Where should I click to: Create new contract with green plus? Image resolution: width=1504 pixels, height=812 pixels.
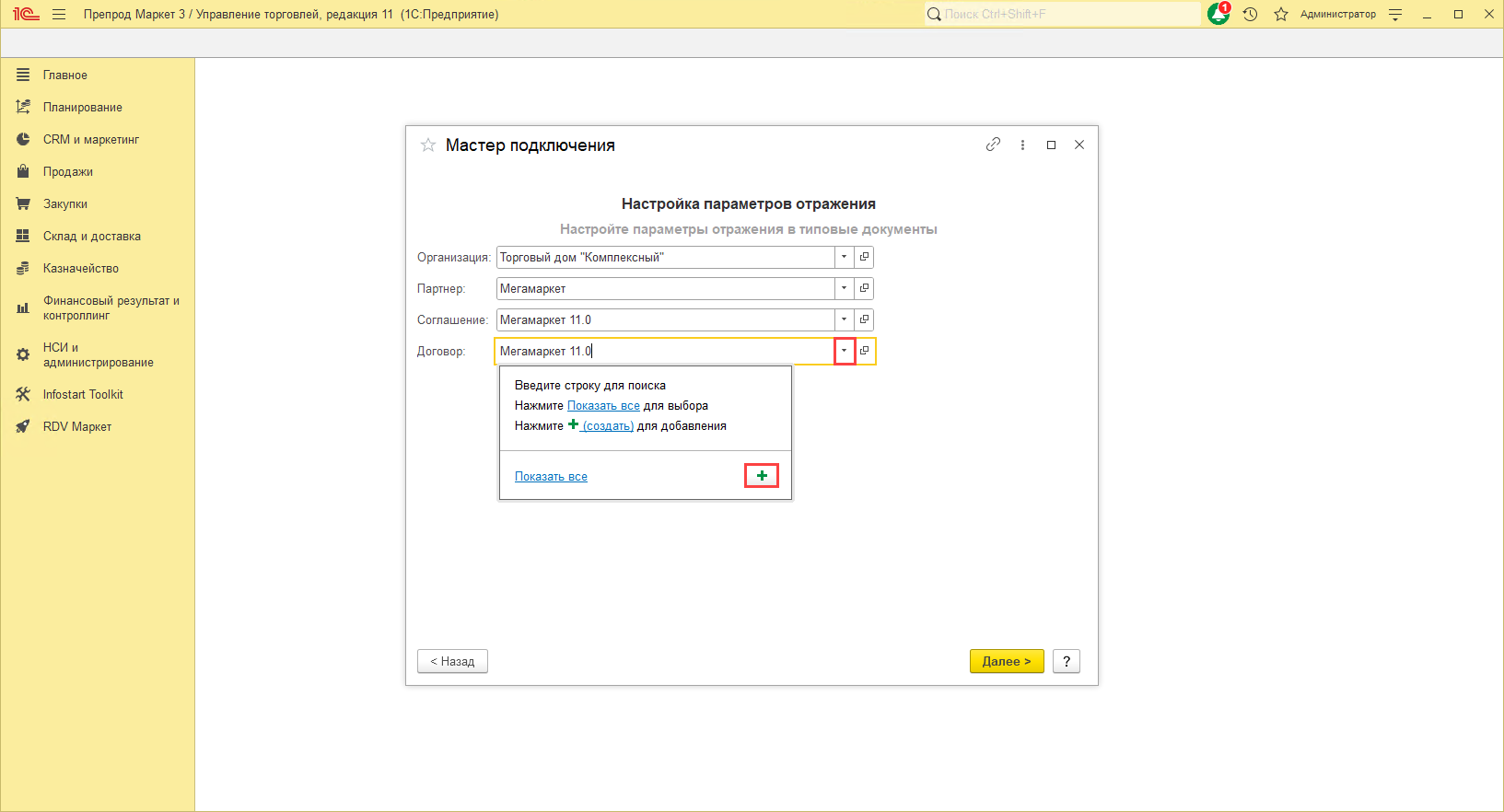click(x=762, y=476)
